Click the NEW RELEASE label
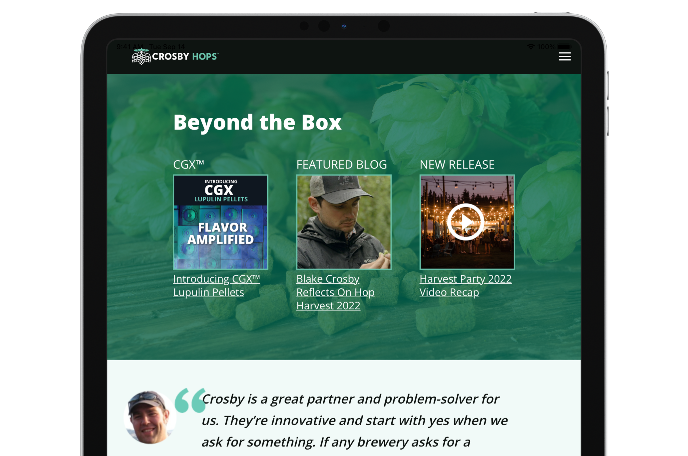Viewport: 688px width, 456px height. tap(457, 165)
